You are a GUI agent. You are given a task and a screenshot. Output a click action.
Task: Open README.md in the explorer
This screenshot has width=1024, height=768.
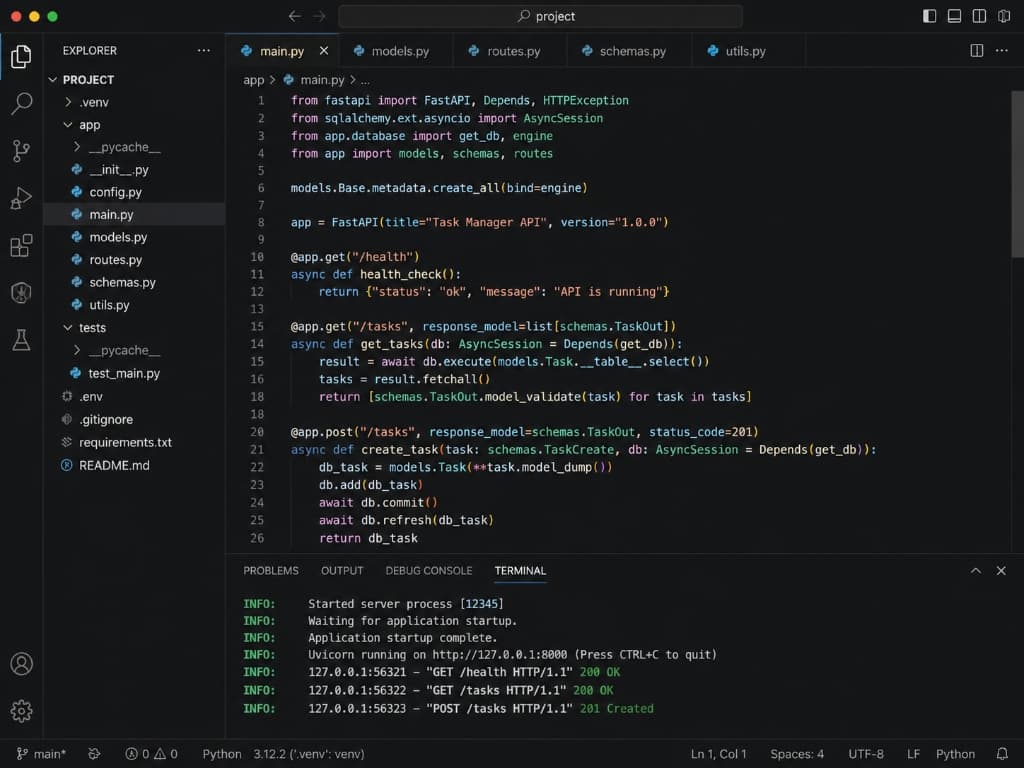click(135, 465)
